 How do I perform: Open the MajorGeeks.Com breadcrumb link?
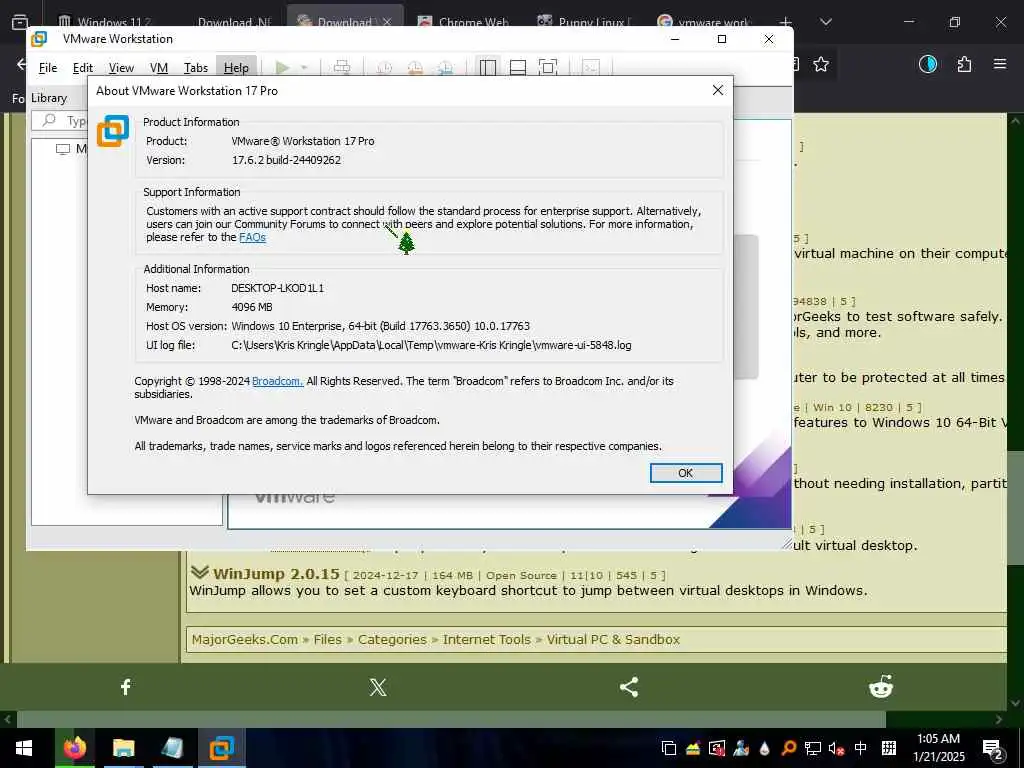[x=245, y=639]
